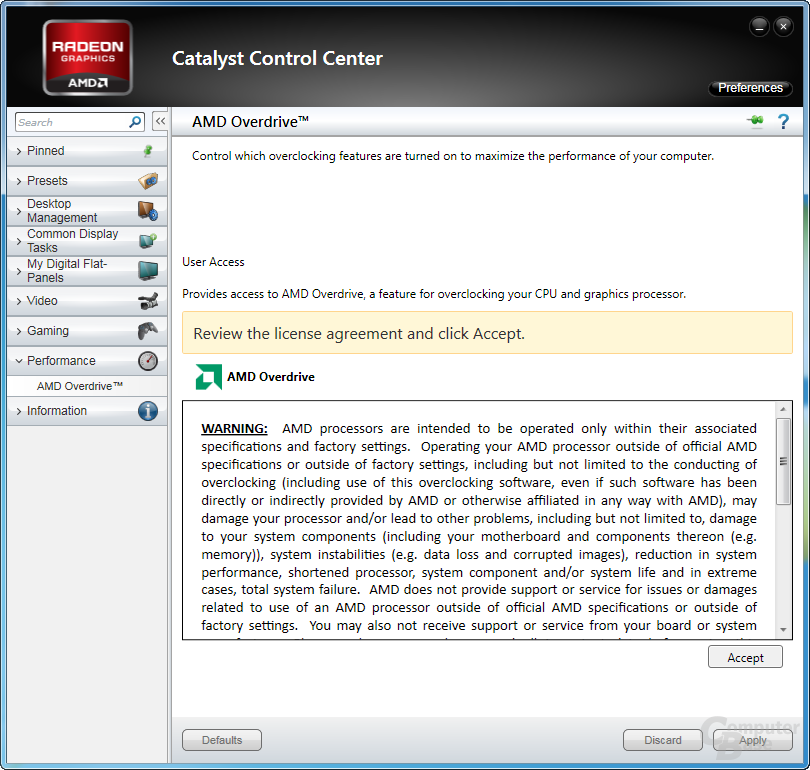Click license scrollbar up arrow
810x770 pixels.
[x=783, y=409]
